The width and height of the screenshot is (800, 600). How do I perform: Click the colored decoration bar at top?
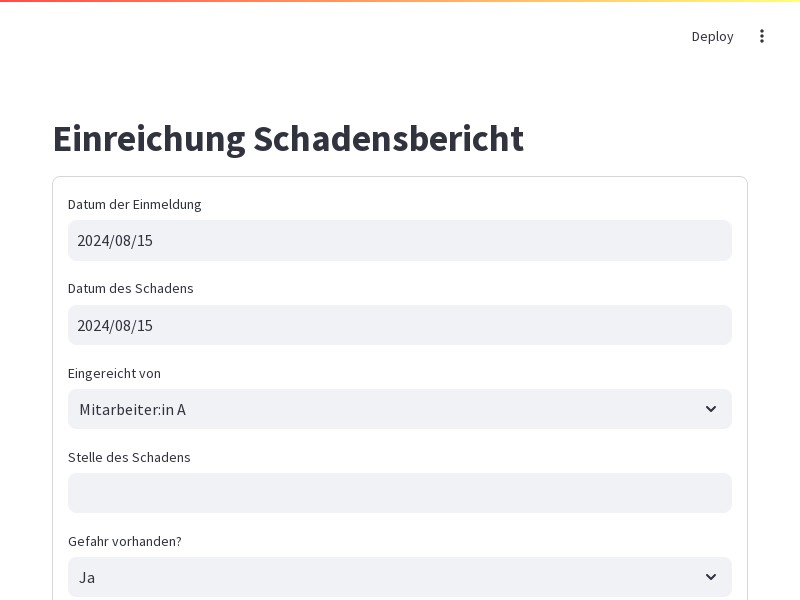pyautogui.click(x=400, y=1)
